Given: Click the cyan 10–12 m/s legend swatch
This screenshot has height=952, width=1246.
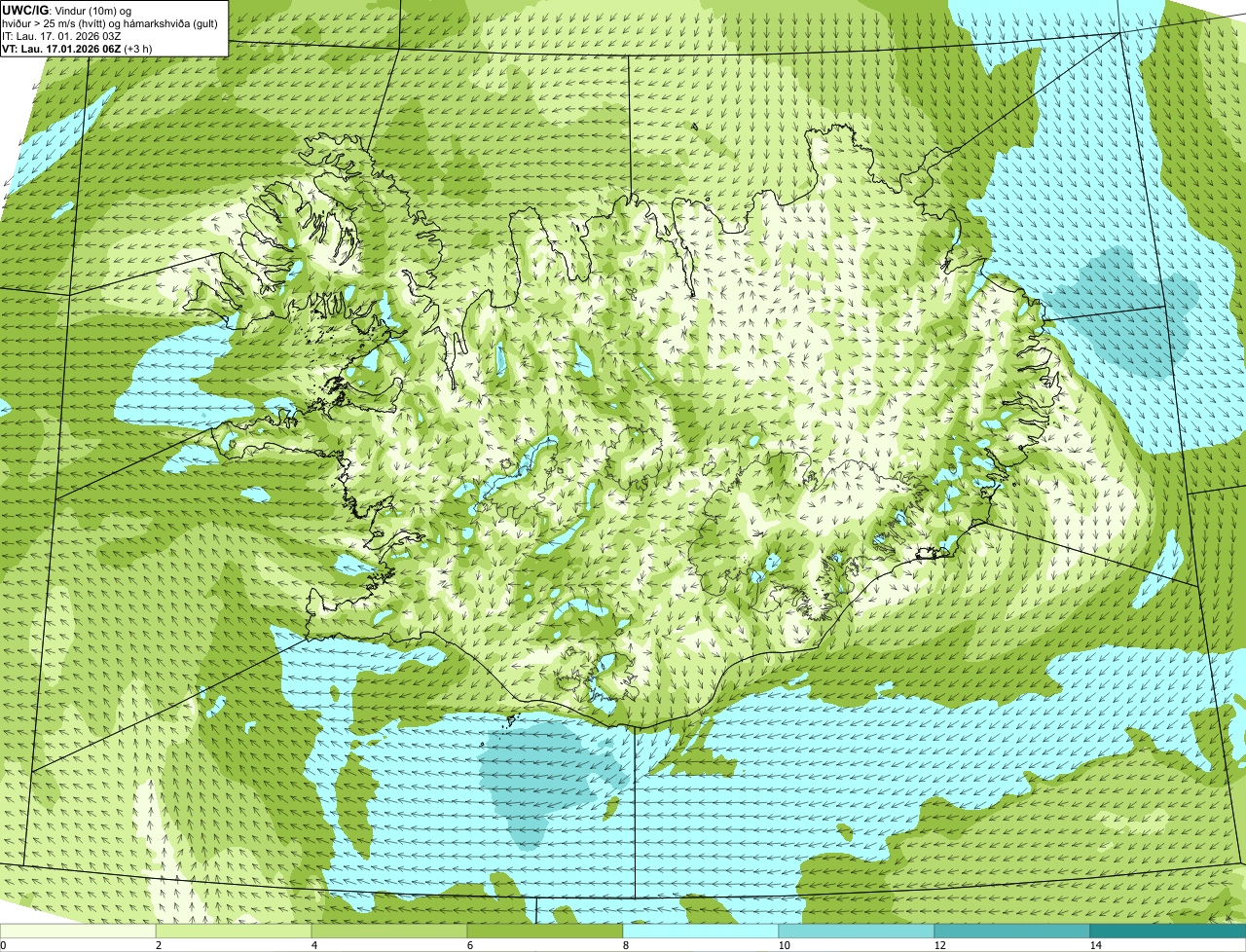Looking at the screenshot, I should [x=857, y=931].
